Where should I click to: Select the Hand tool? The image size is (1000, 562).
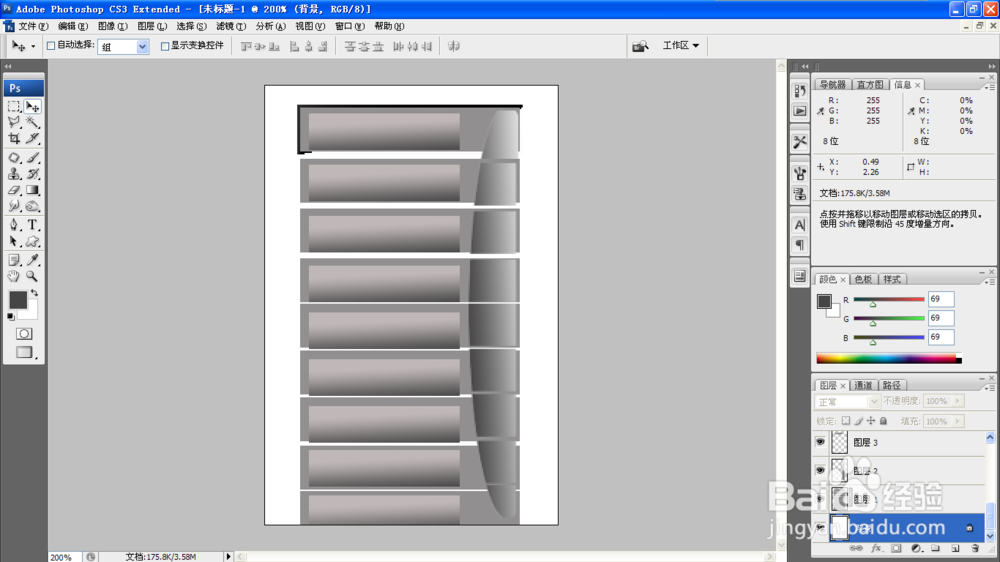[x=14, y=276]
